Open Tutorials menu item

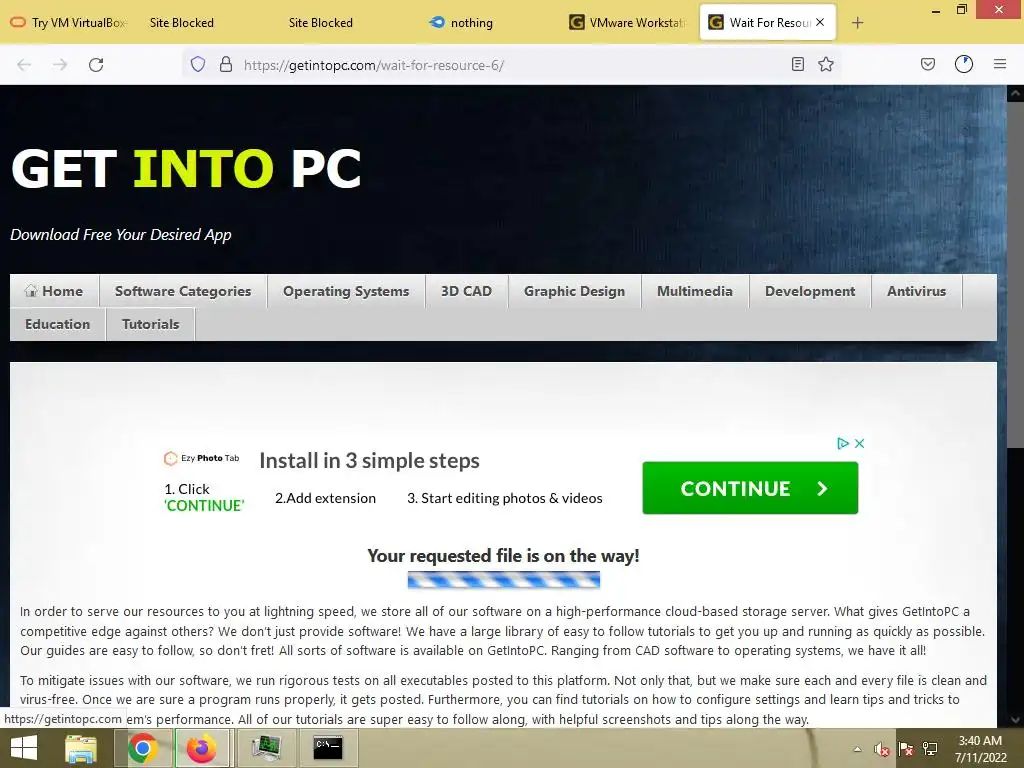150,324
